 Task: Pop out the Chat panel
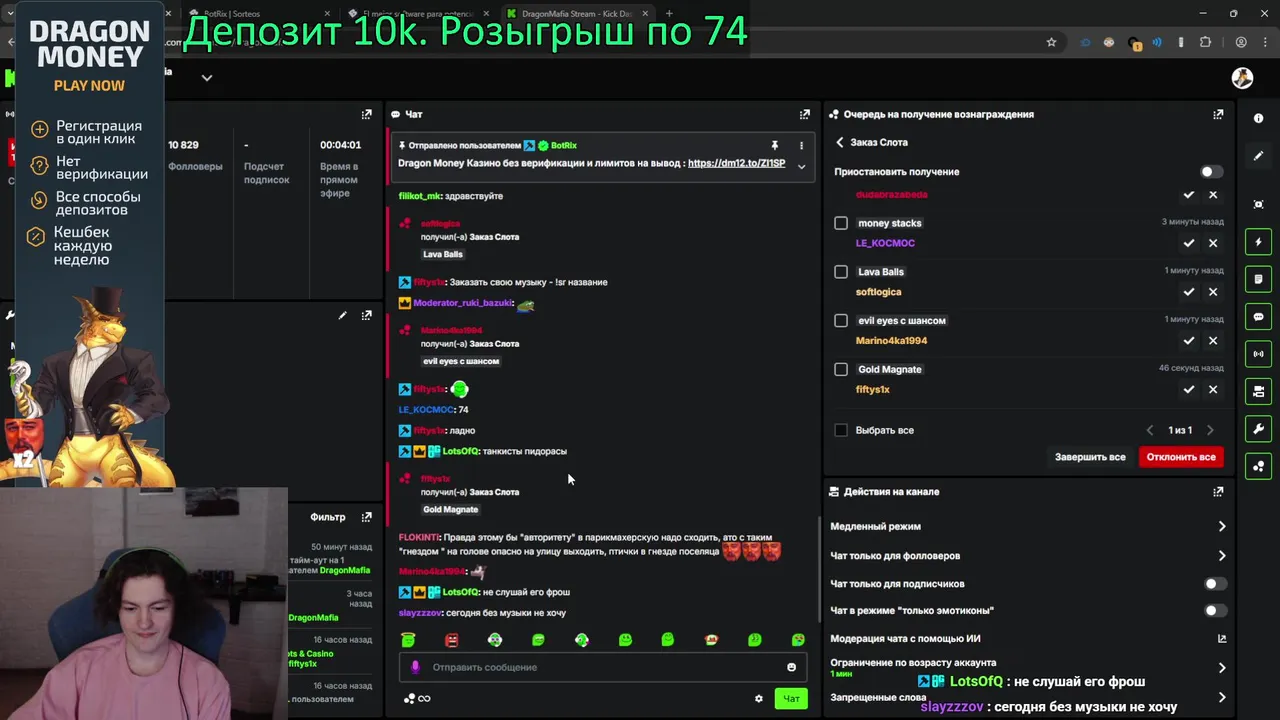pyautogui.click(x=804, y=114)
